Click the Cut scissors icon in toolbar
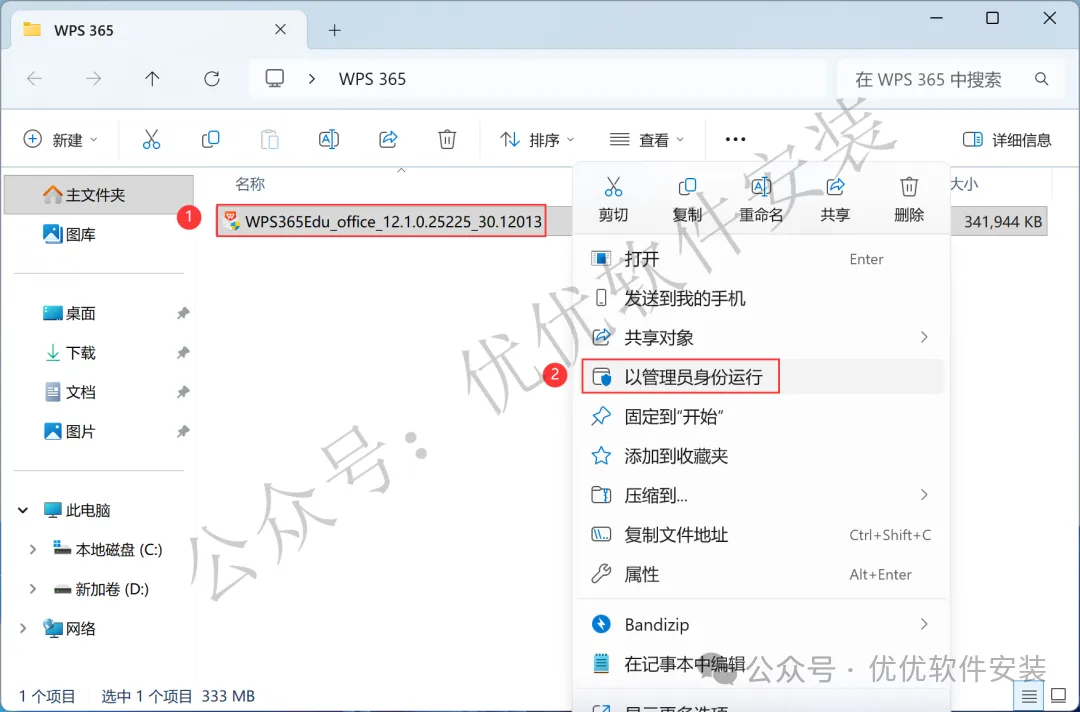 click(x=152, y=140)
